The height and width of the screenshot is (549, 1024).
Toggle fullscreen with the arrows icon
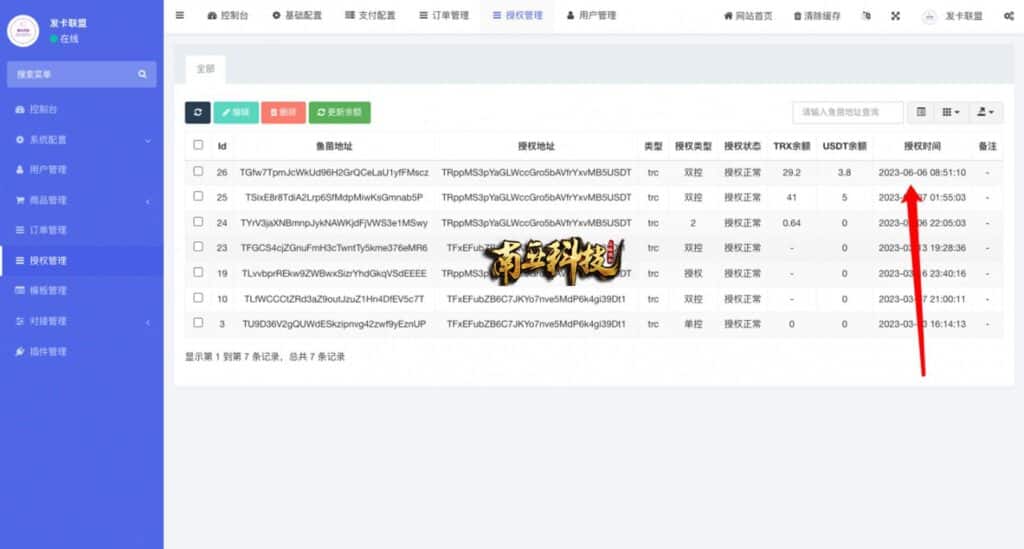click(895, 16)
